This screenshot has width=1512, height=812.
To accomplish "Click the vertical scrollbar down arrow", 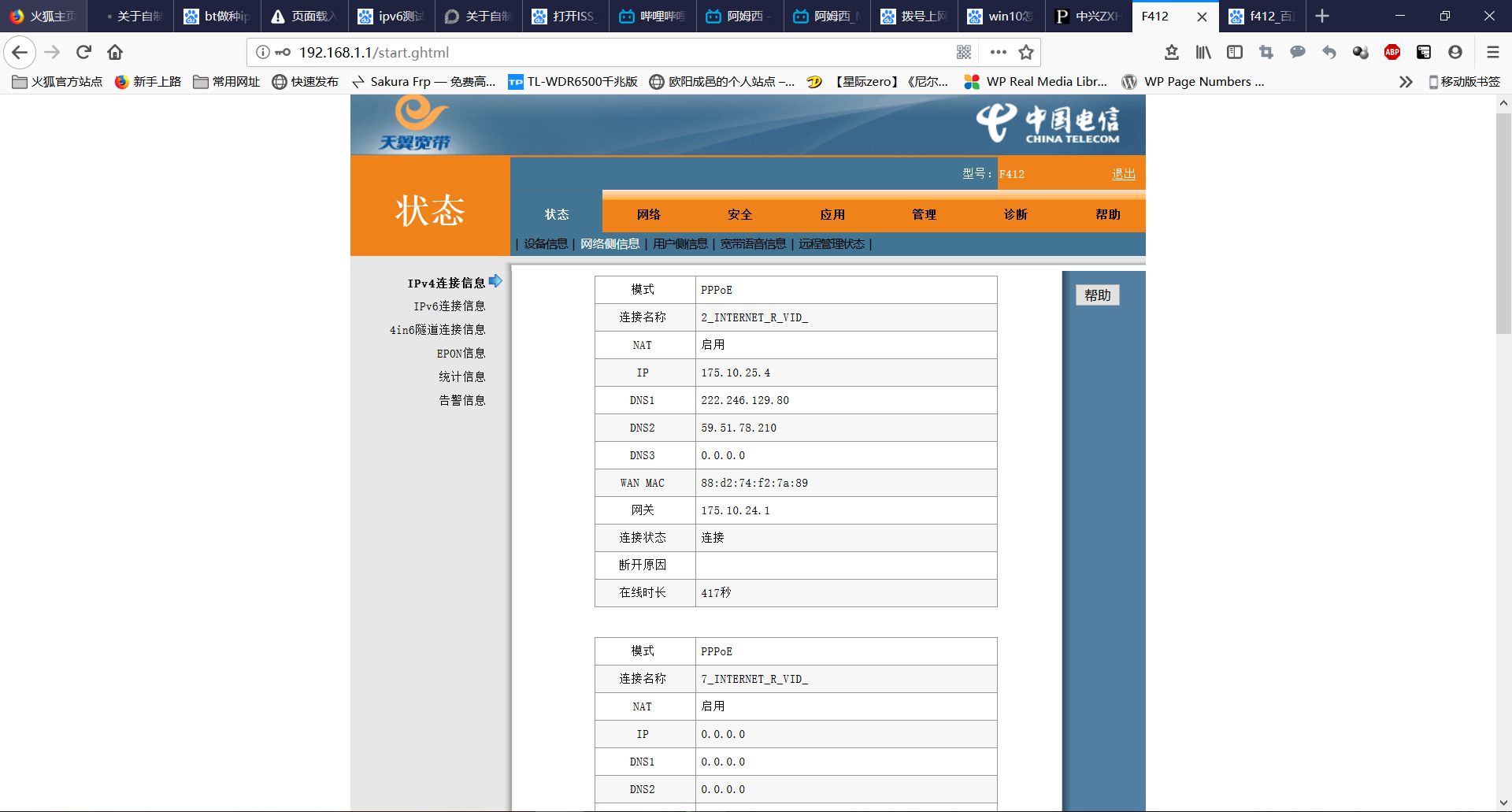I will (1503, 803).
